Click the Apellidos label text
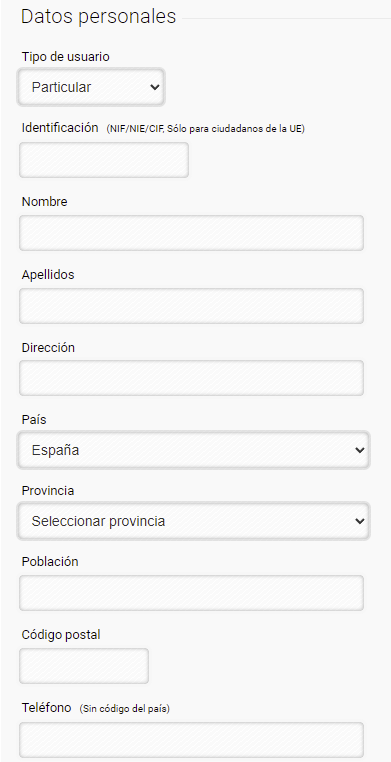The width and height of the screenshot is (391, 762). [48, 275]
